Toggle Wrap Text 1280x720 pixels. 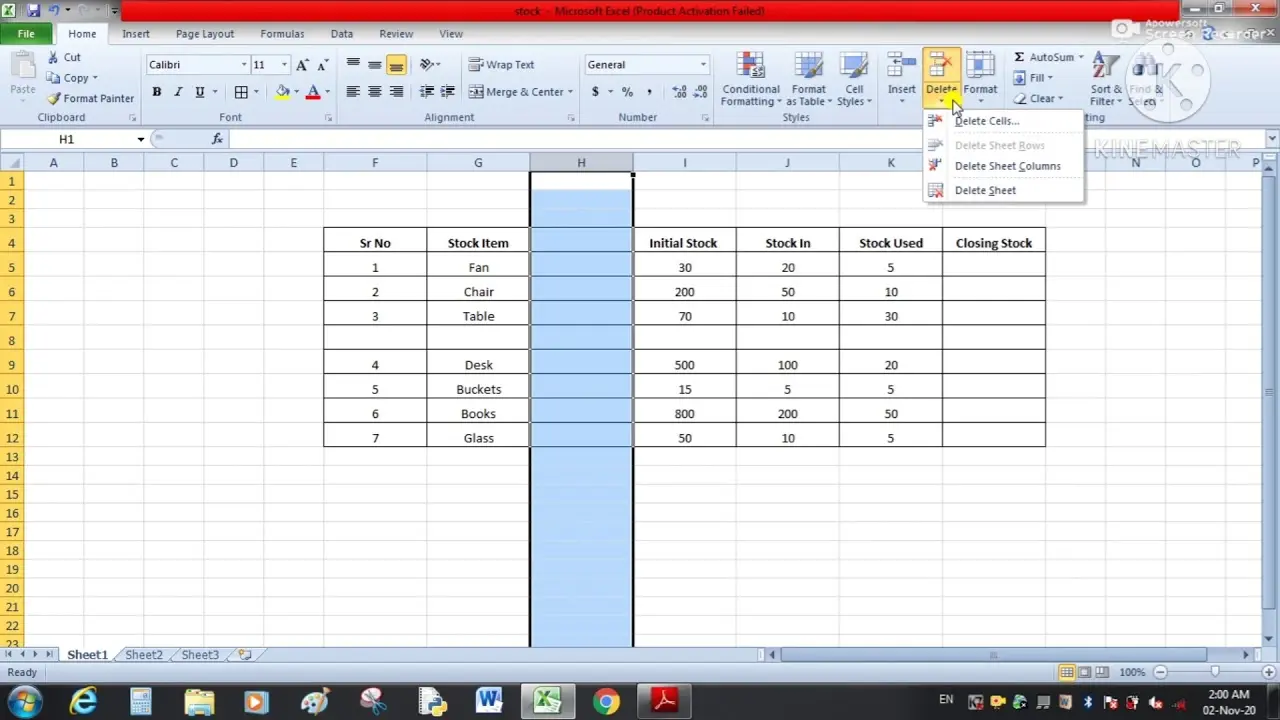click(502, 65)
